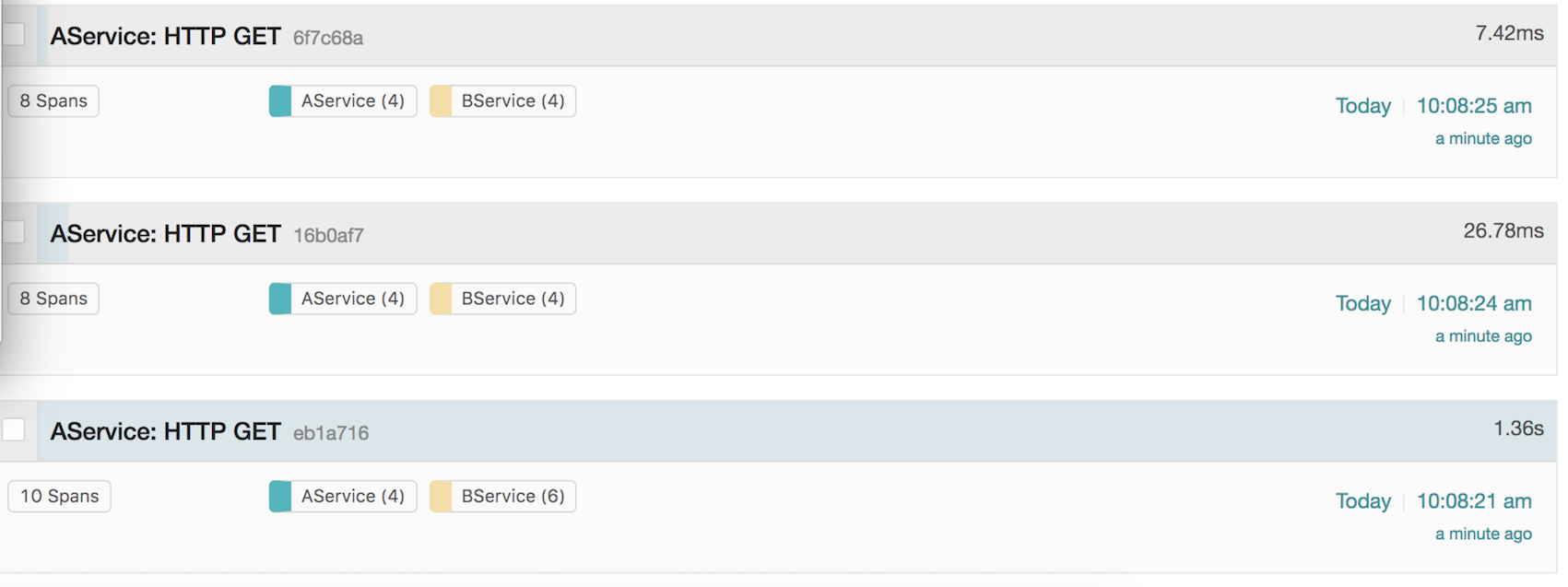The height and width of the screenshot is (587, 1568).
Task: Click the 8 Spans badge in trace 6f7c68a
Action: coord(53,101)
